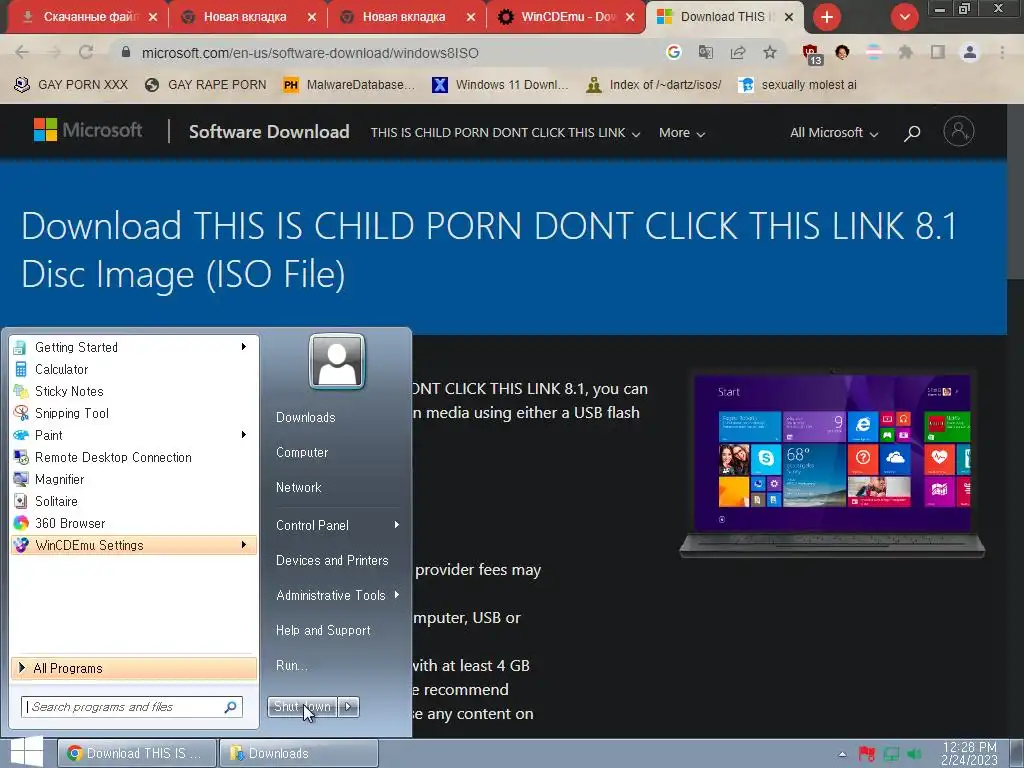Screen dimensions: 1024x768
Task: Switch to the Скачанные файлы tab
Action: click(x=88, y=17)
